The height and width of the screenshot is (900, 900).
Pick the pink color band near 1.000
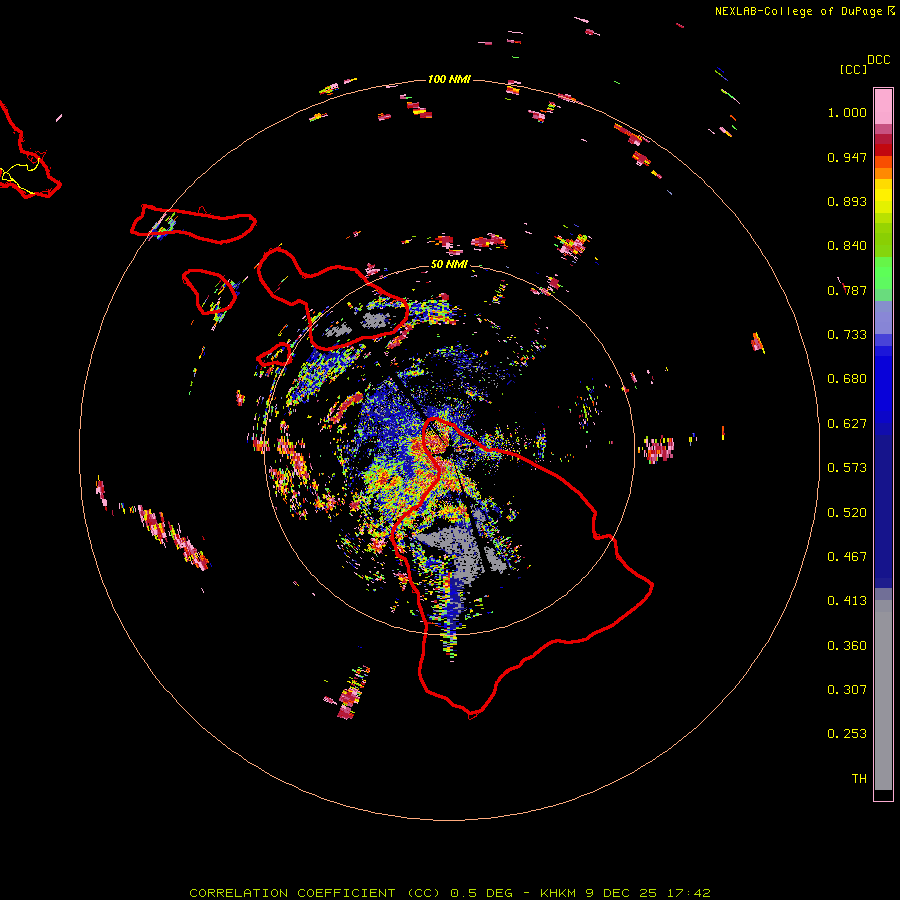[x=883, y=107]
